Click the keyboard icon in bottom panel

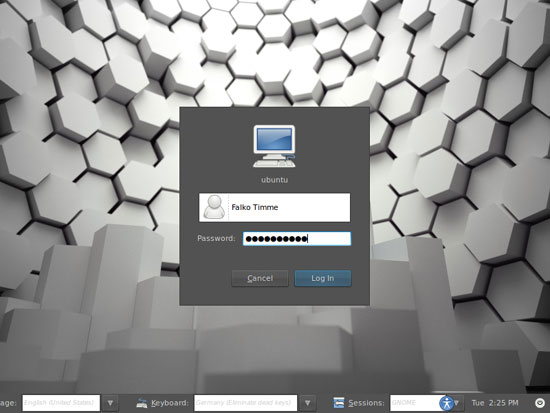tap(142, 403)
